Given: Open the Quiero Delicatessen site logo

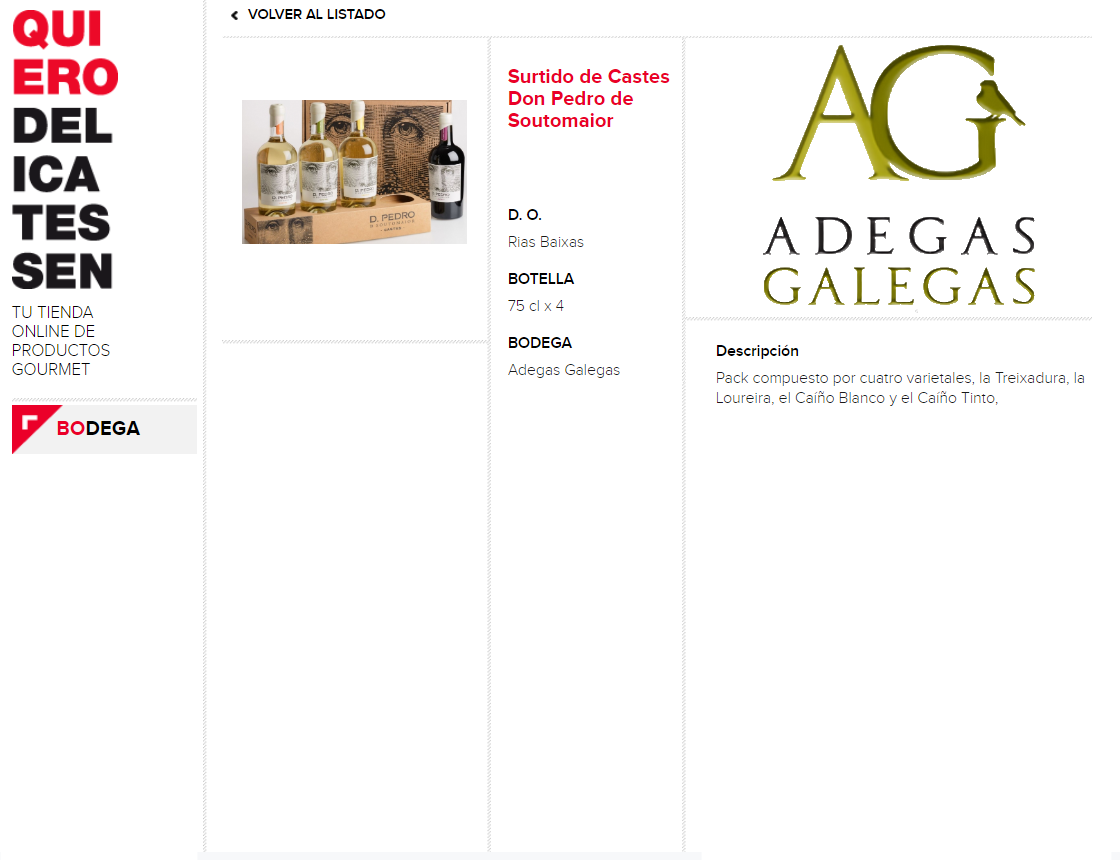Looking at the screenshot, I should pyautogui.click(x=65, y=150).
